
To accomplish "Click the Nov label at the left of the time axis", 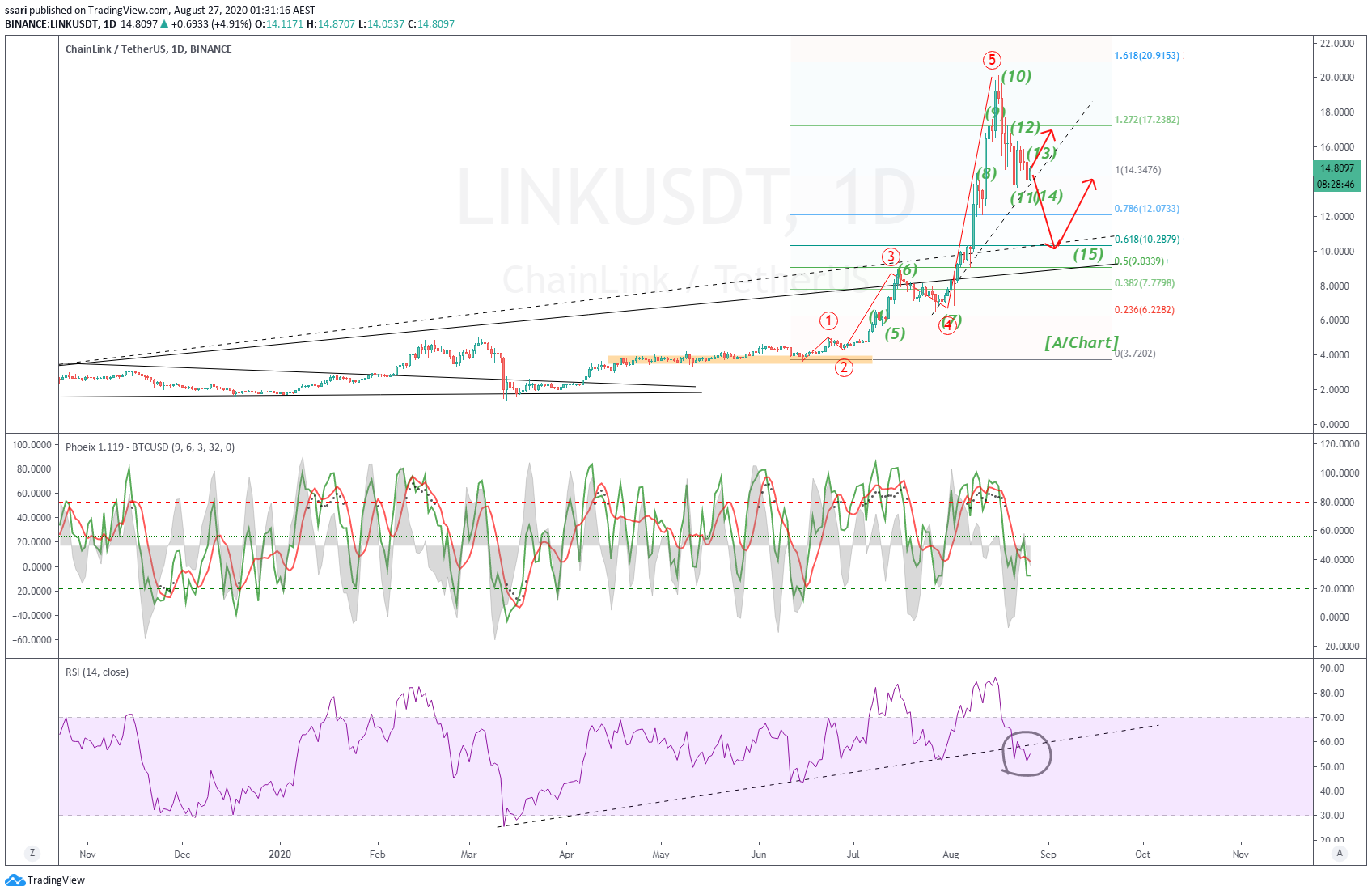I will tap(88, 854).
